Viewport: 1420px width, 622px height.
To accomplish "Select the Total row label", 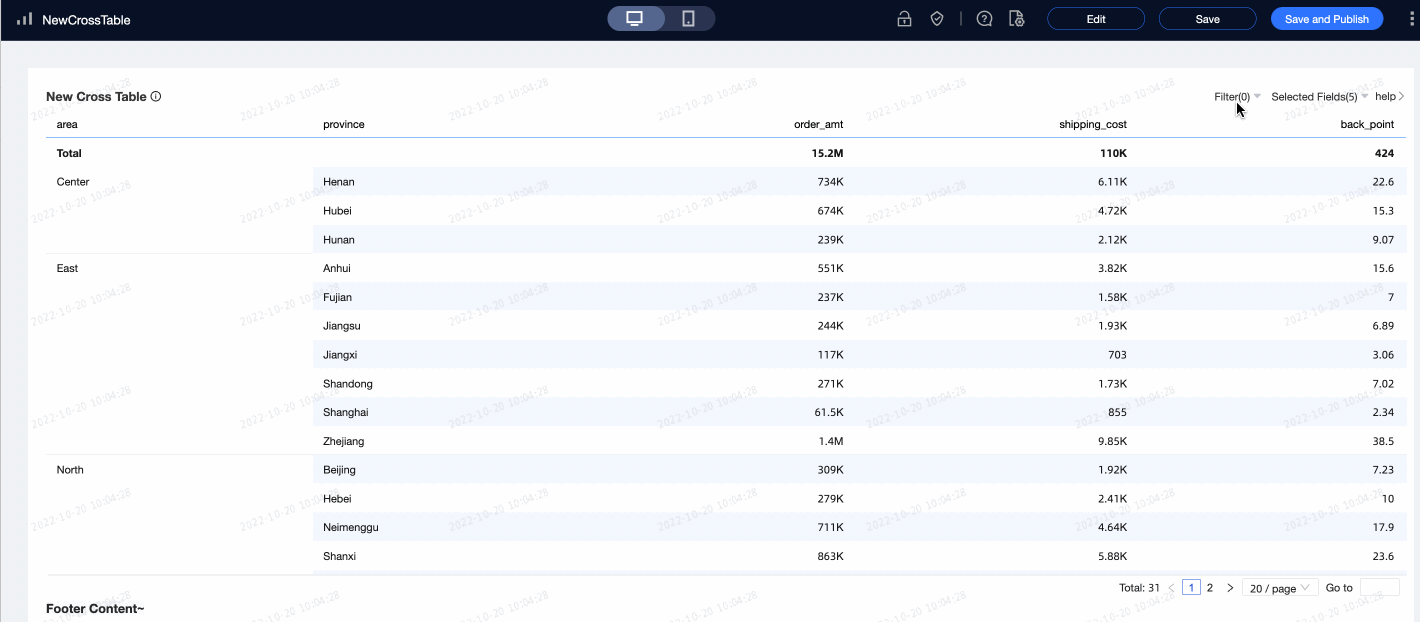I will point(69,153).
